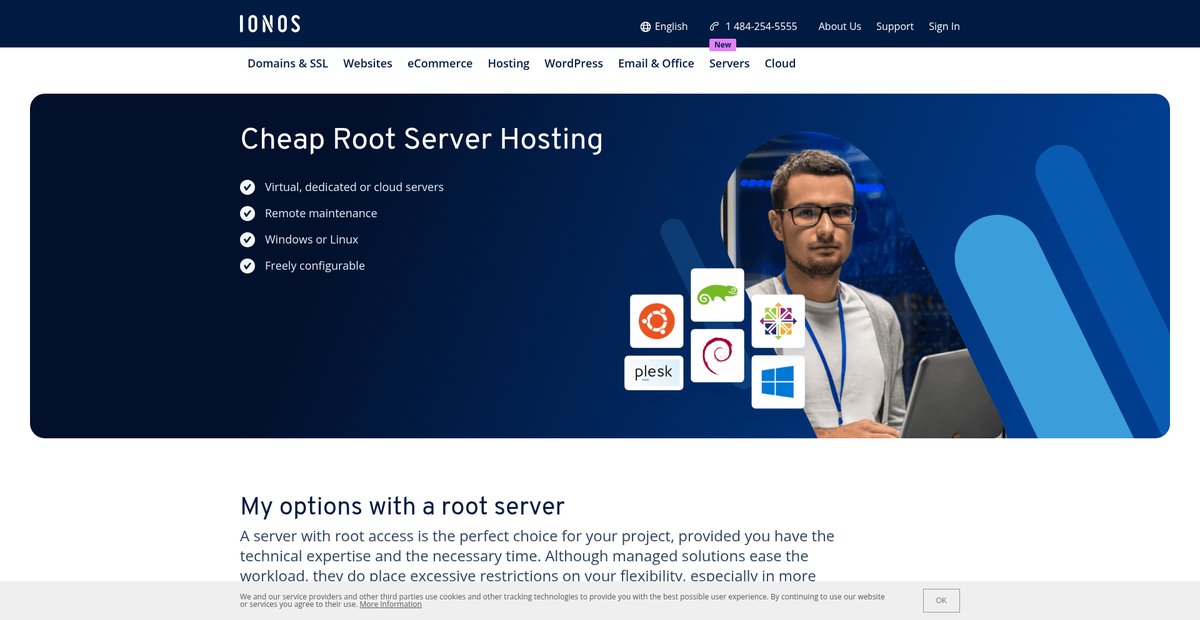Viewport: 1200px width, 620px height.
Task: Open the English language selector
Action: [x=664, y=27]
